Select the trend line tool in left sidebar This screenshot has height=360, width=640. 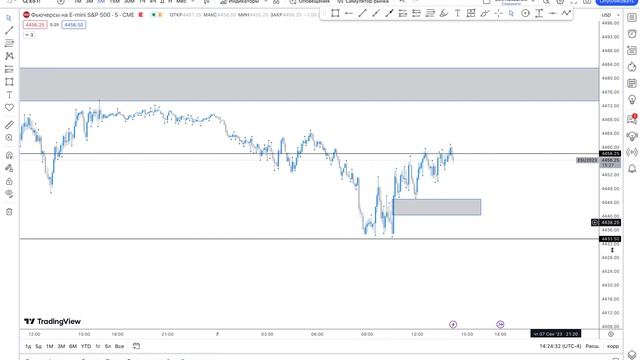pos(9,30)
